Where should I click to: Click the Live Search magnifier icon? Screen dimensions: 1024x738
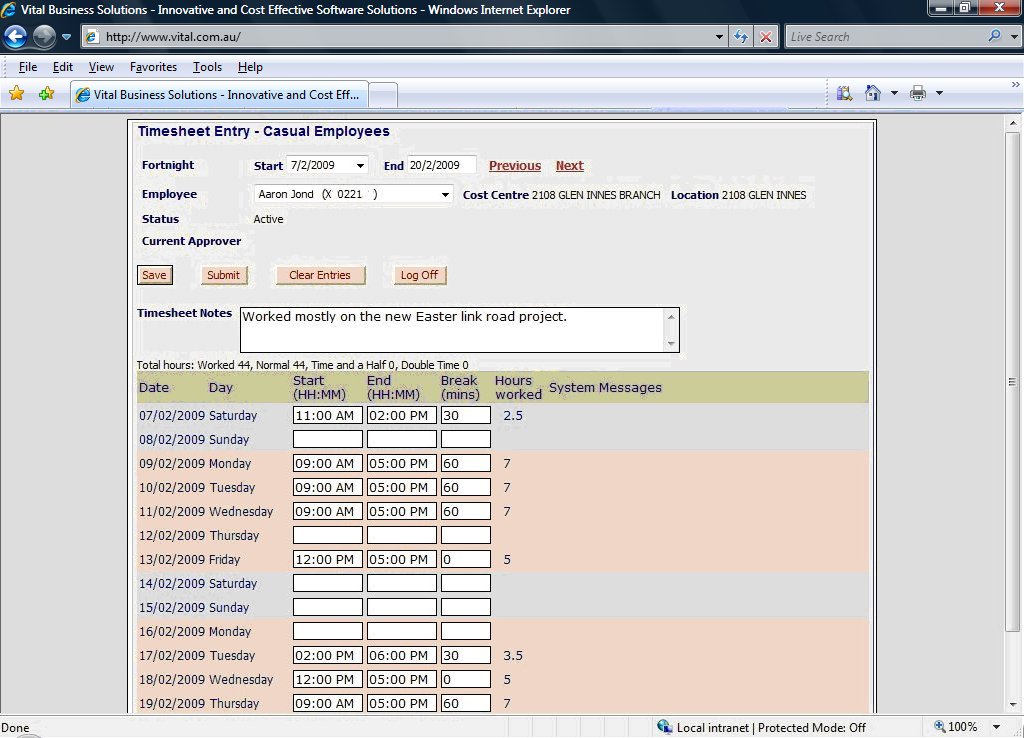pyautogui.click(x=995, y=37)
